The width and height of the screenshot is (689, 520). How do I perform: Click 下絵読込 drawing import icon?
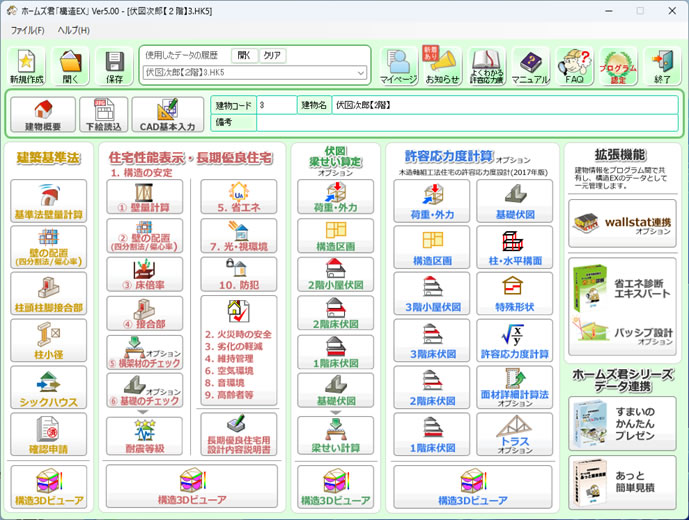click(104, 115)
